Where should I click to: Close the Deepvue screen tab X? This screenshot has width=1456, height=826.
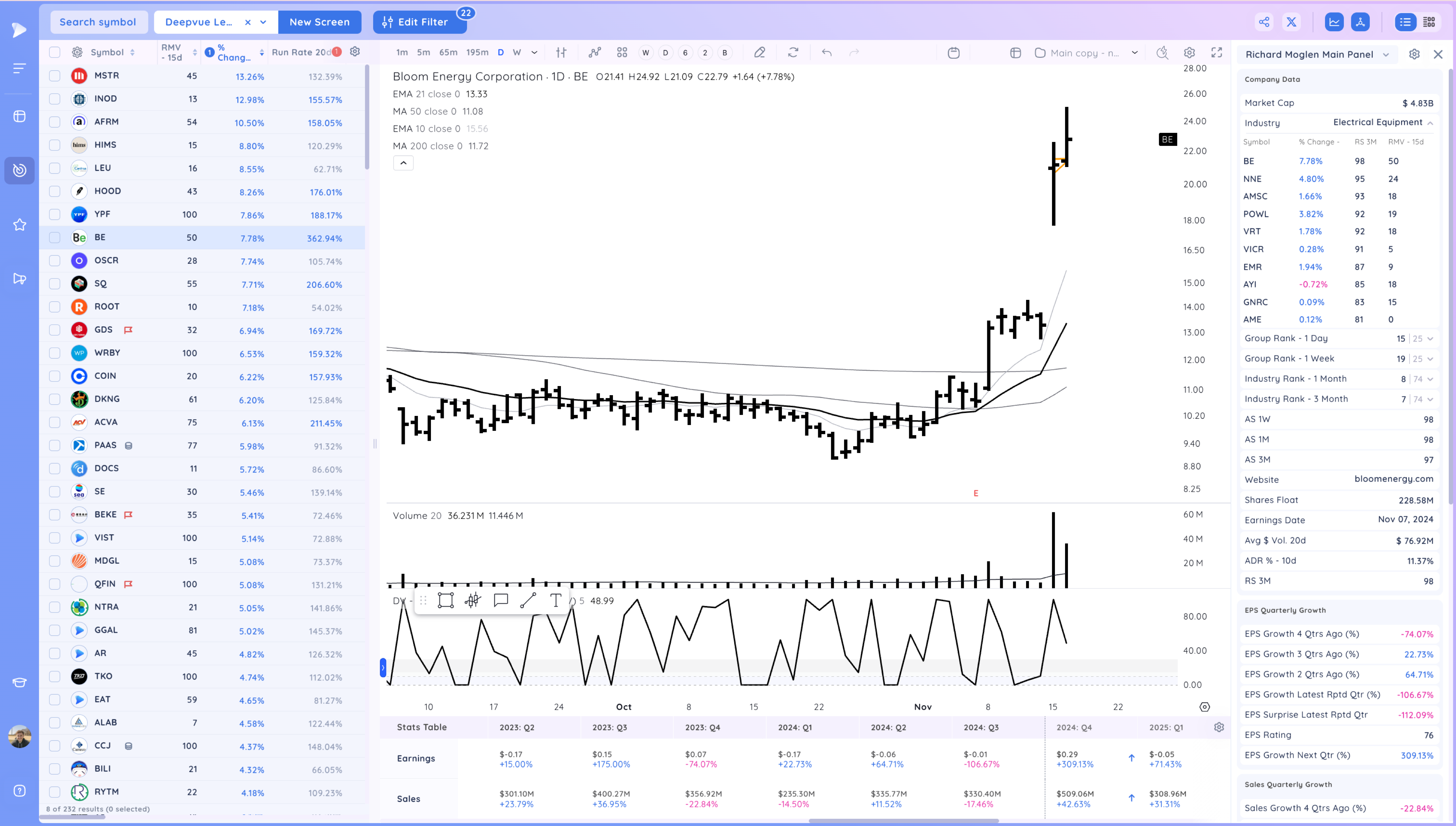(x=248, y=22)
